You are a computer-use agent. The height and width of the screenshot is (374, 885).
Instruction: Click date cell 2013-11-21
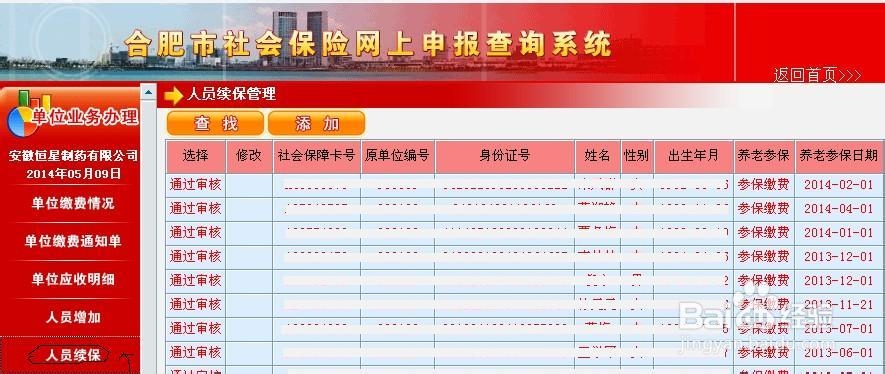pyautogui.click(x=839, y=305)
